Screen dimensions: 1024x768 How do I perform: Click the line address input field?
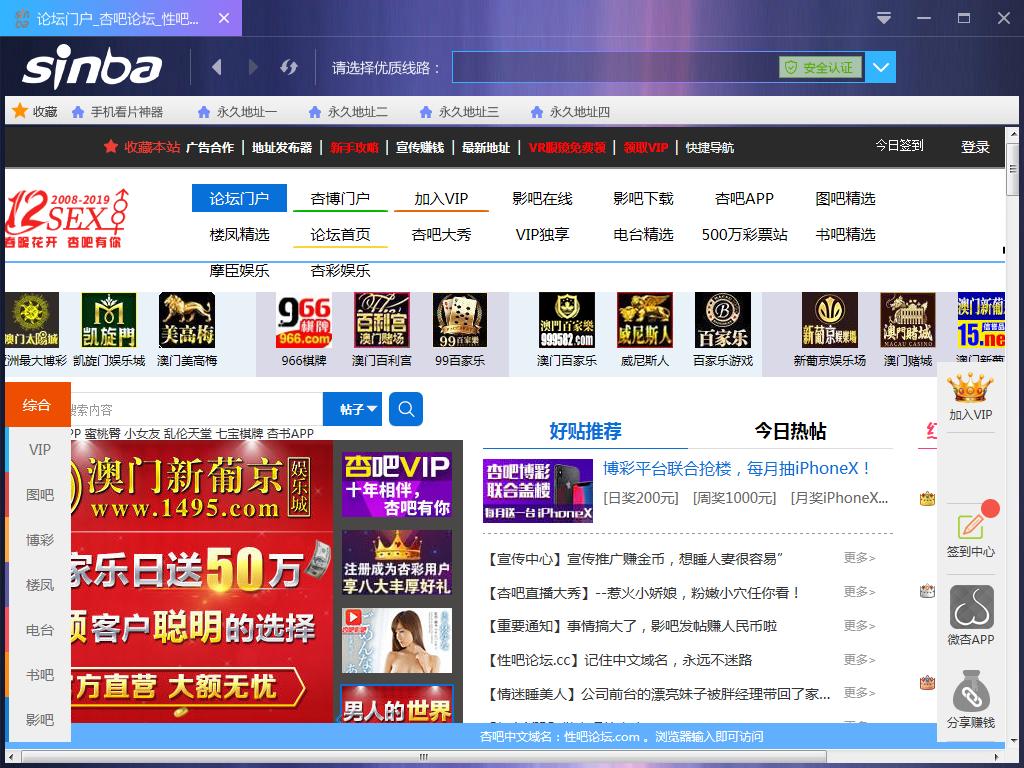point(615,67)
